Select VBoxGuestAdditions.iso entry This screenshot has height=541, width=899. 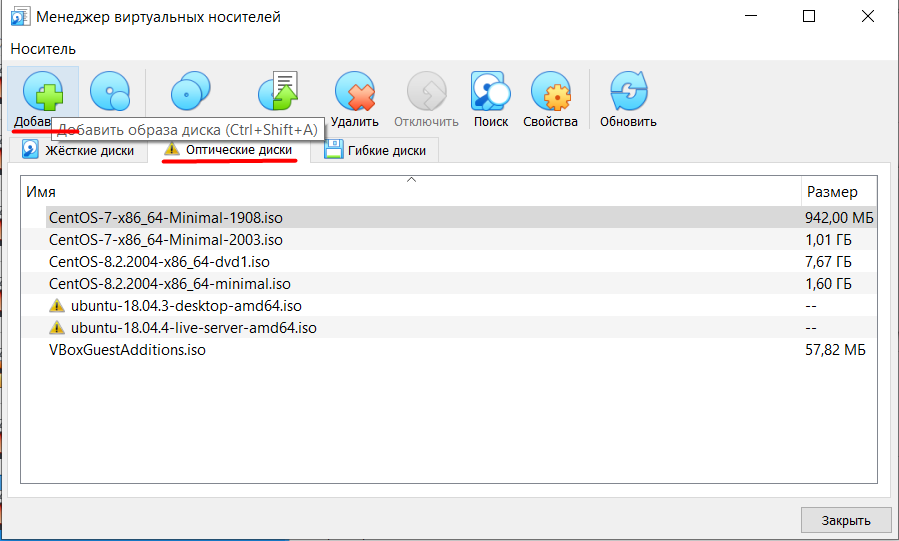[449, 350]
